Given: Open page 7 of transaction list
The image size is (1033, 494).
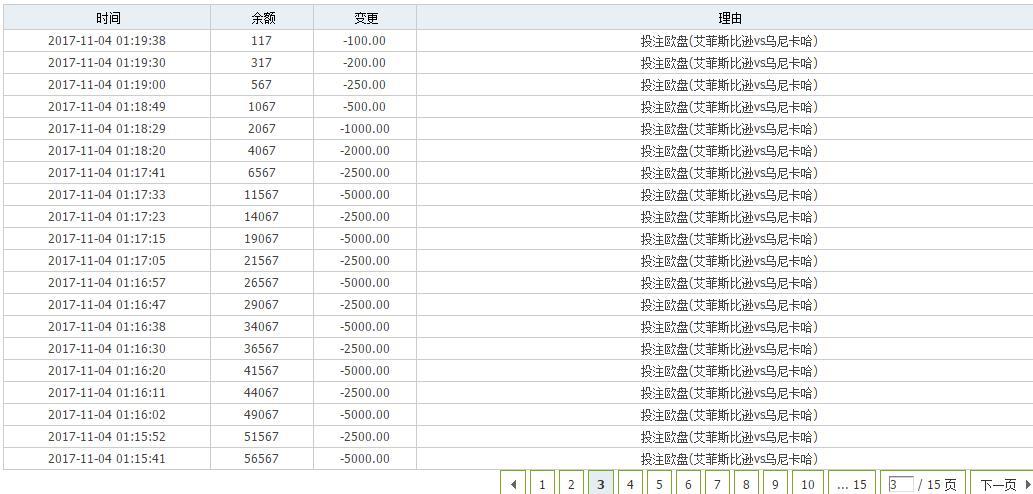Looking at the screenshot, I should pyautogui.click(x=717, y=485).
